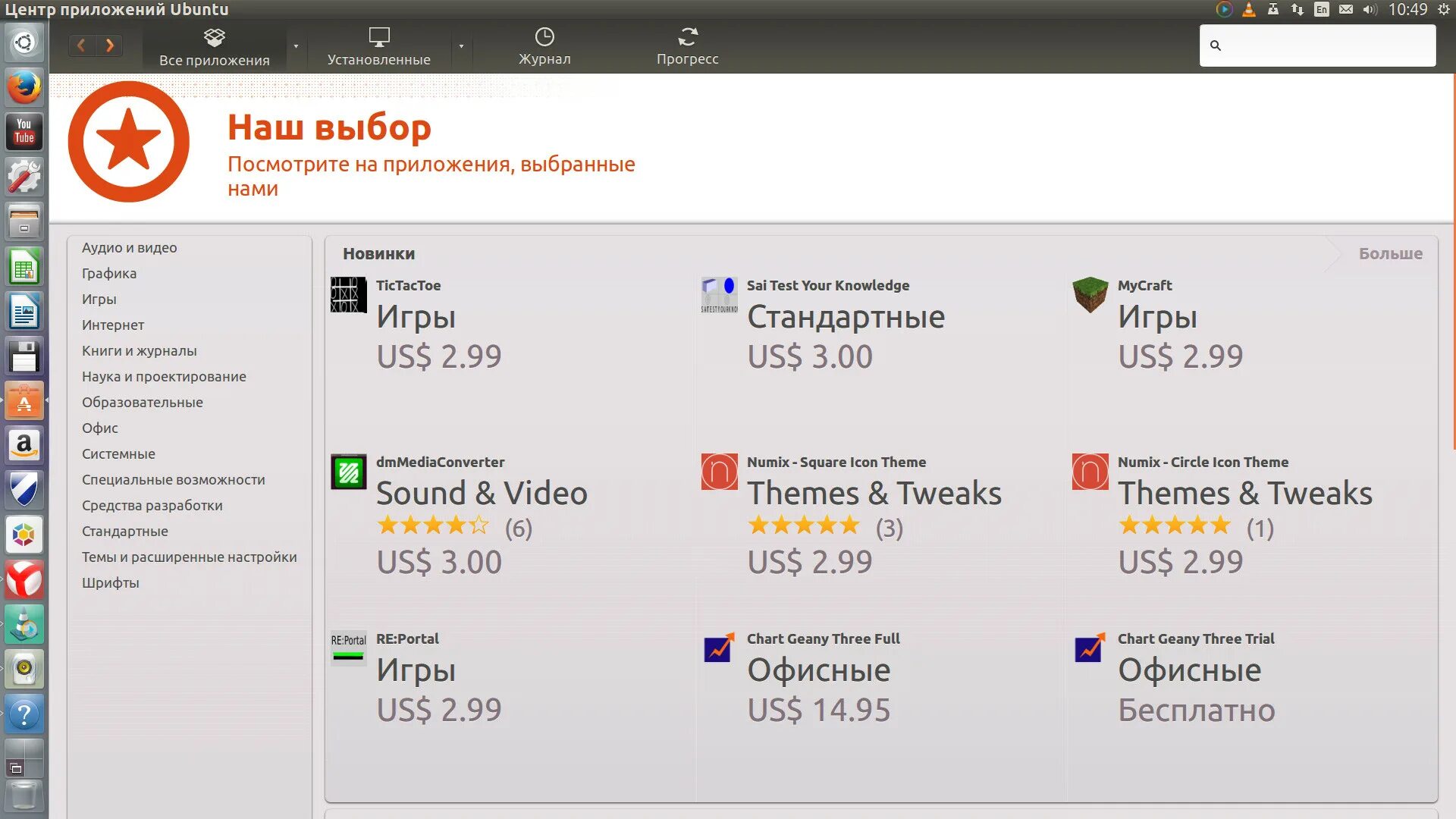Open the volume indicator in top panel
The image size is (1456, 819).
[1370, 9]
